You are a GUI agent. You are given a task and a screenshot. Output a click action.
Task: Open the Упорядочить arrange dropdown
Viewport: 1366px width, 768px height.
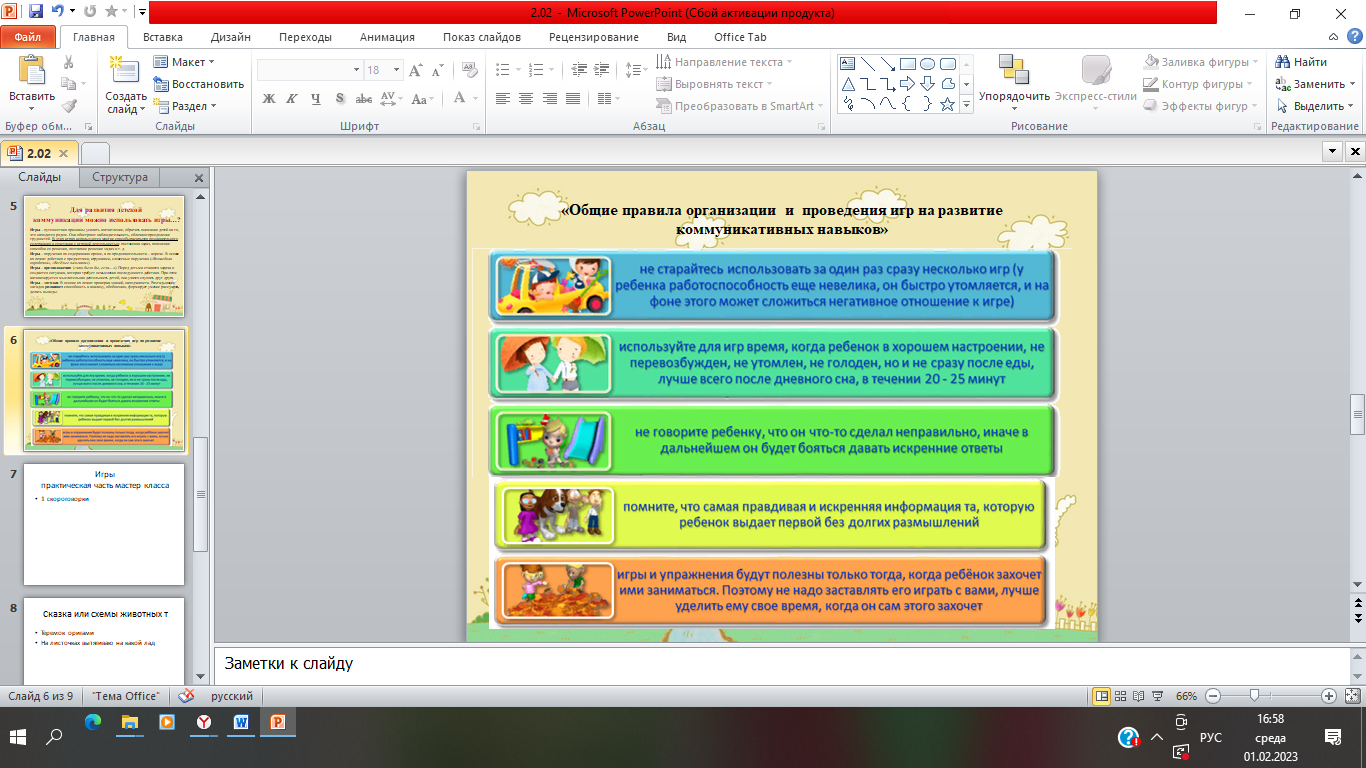[1014, 84]
